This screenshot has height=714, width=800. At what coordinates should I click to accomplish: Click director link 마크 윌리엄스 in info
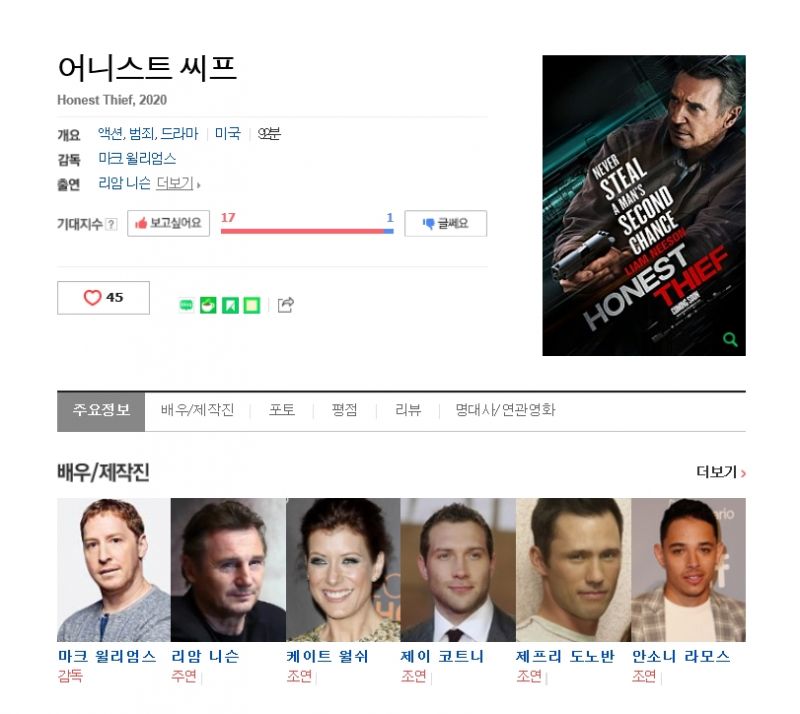point(137,159)
